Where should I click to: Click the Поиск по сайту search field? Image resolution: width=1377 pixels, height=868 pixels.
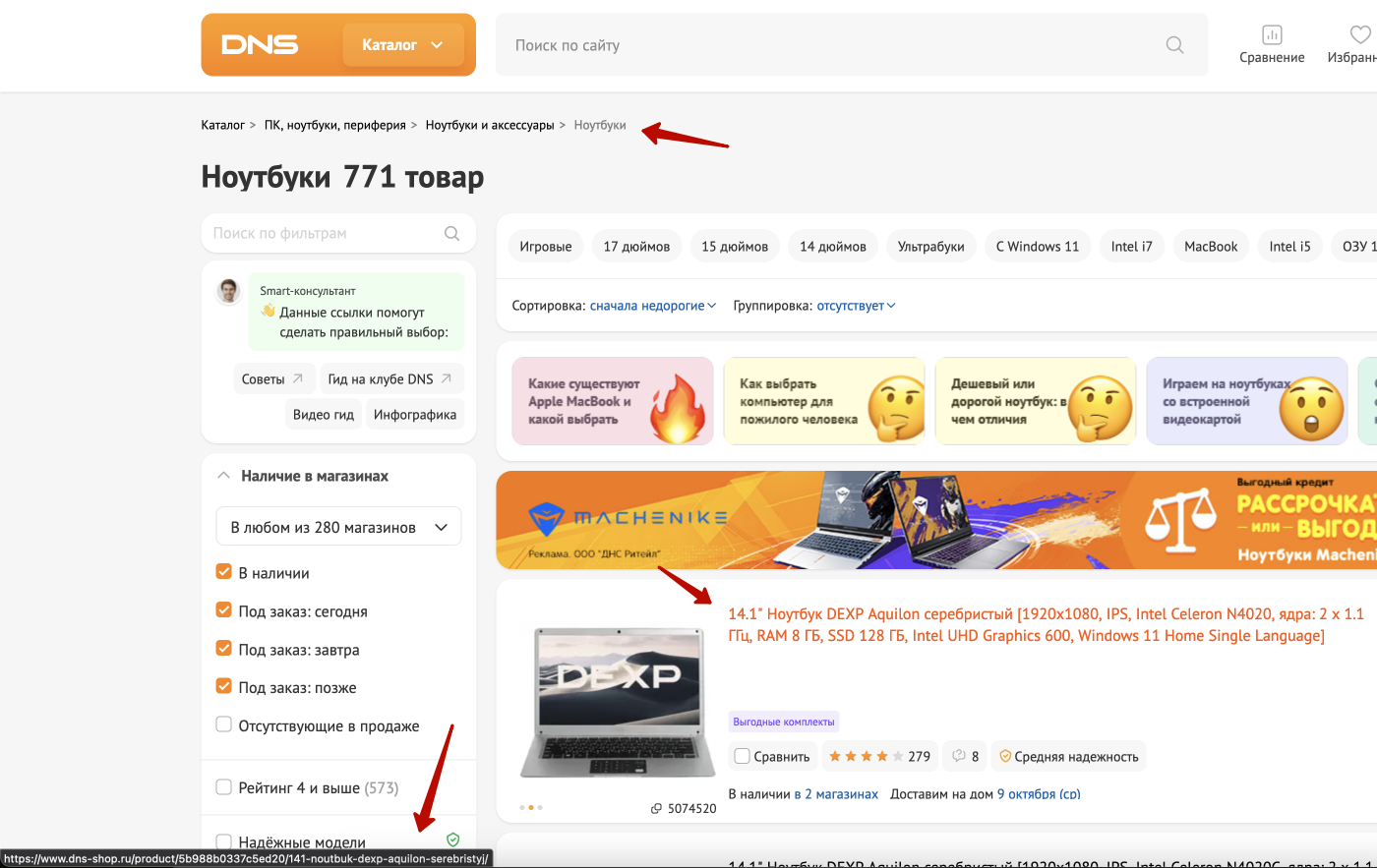click(826, 45)
